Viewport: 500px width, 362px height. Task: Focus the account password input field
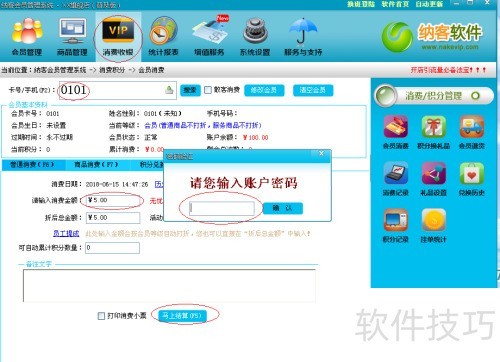[x=222, y=208]
